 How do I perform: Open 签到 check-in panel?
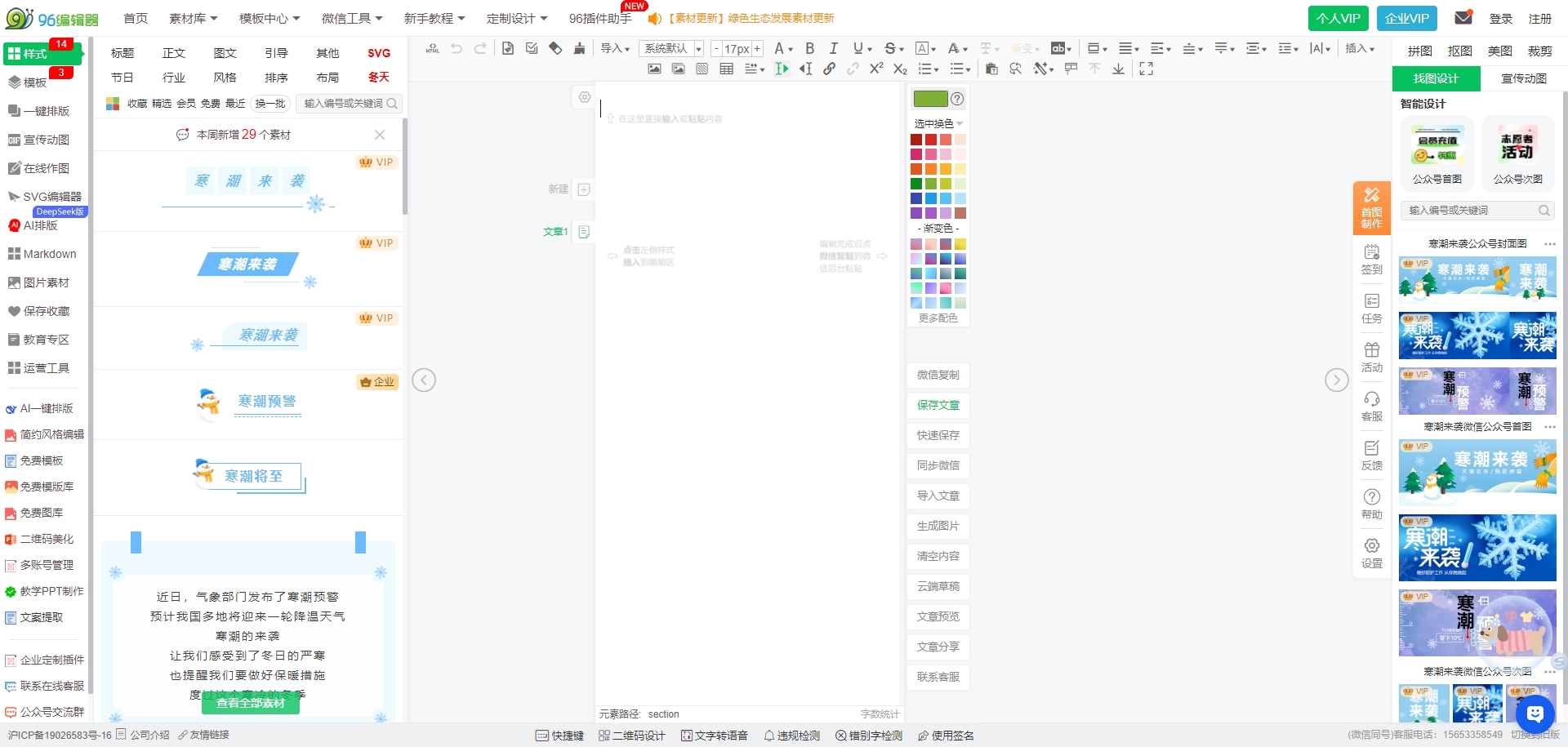[1372, 260]
